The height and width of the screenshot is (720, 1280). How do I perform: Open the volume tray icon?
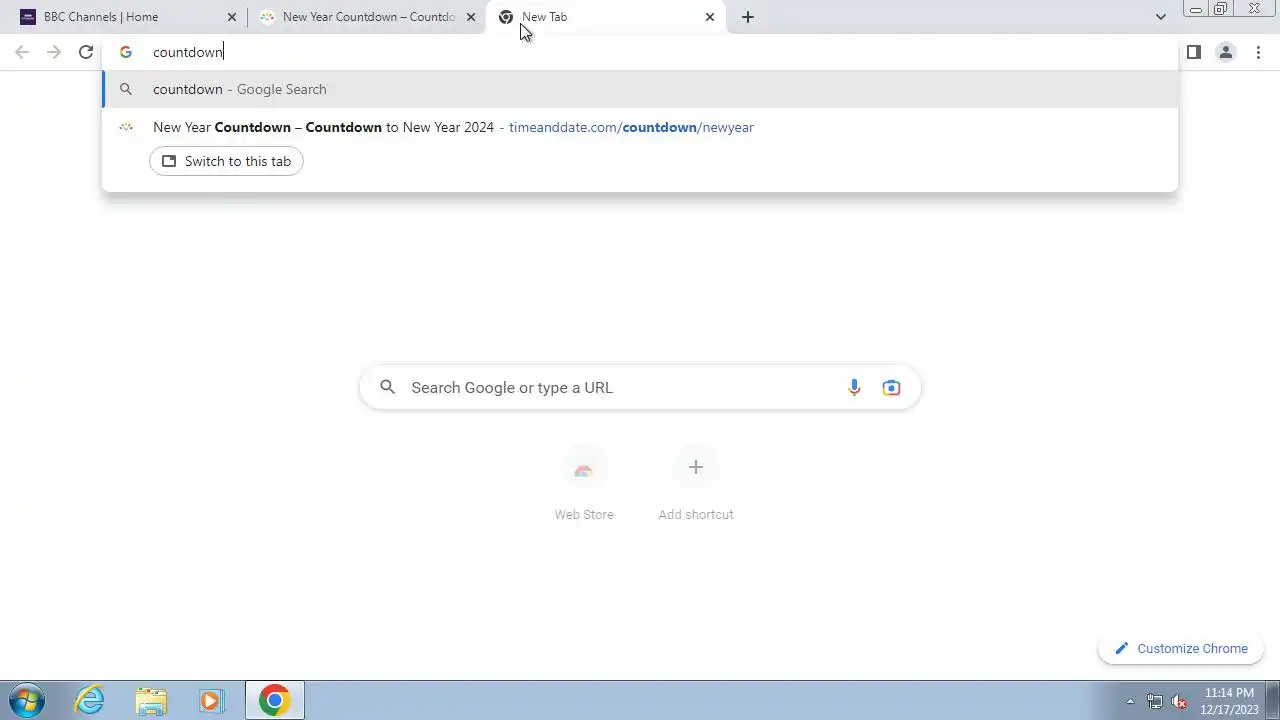pos(1180,701)
